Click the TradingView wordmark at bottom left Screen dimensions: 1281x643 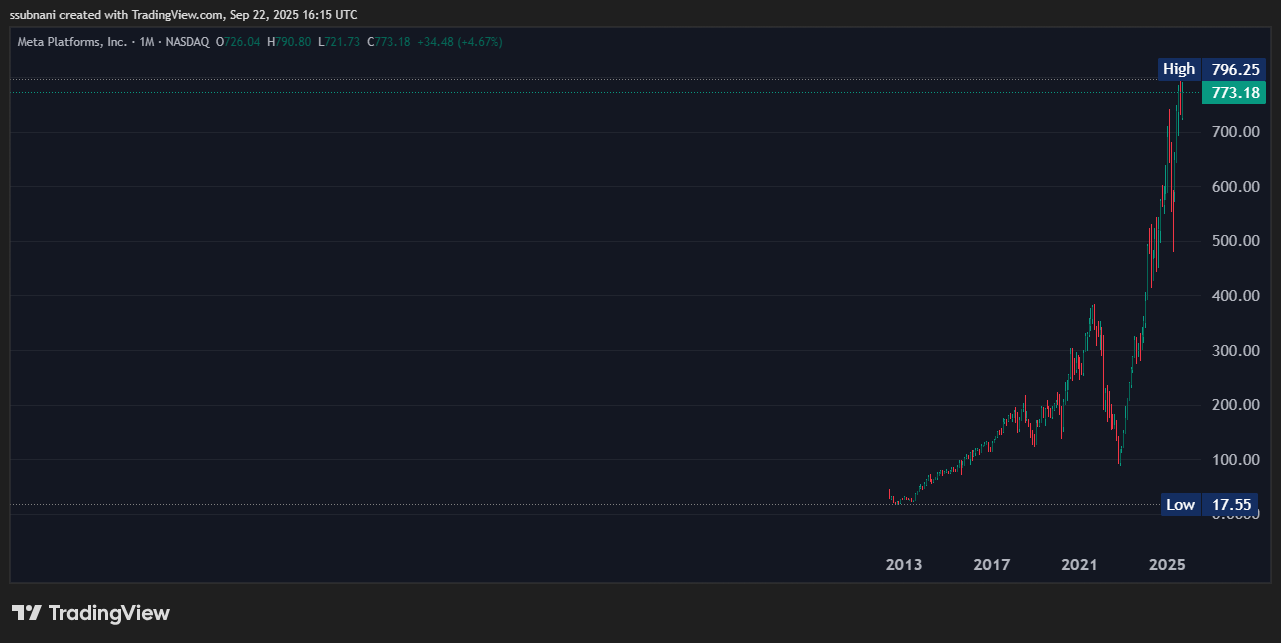click(x=110, y=612)
